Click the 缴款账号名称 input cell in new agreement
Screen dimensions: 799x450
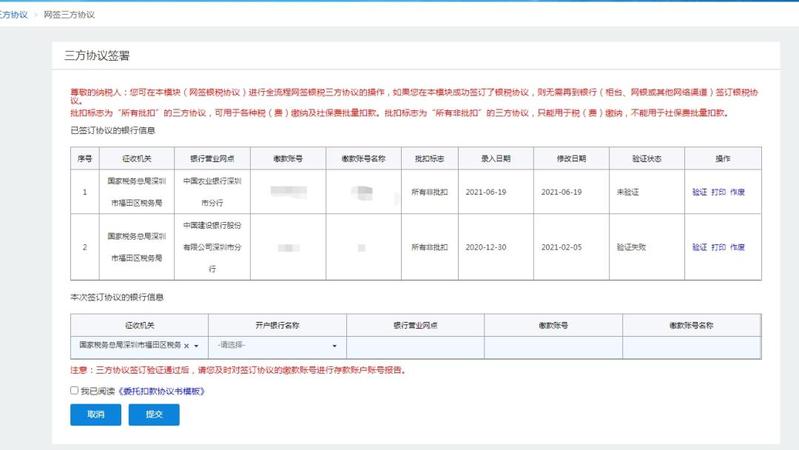[x=691, y=345]
